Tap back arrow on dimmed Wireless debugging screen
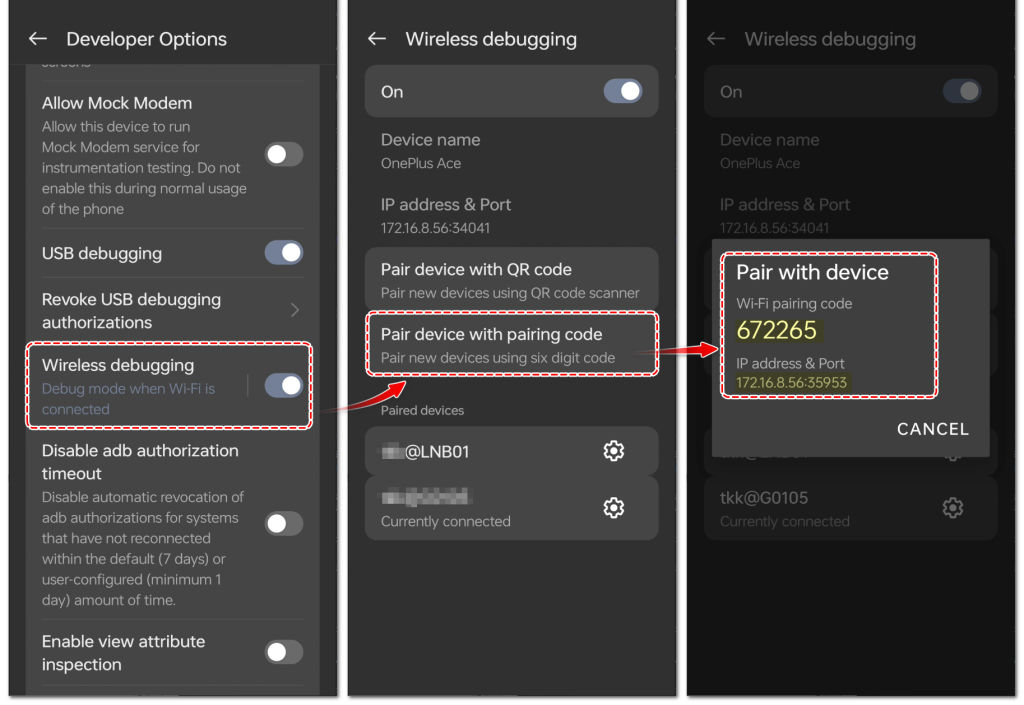The width and height of the screenshot is (1024, 705). [716, 39]
